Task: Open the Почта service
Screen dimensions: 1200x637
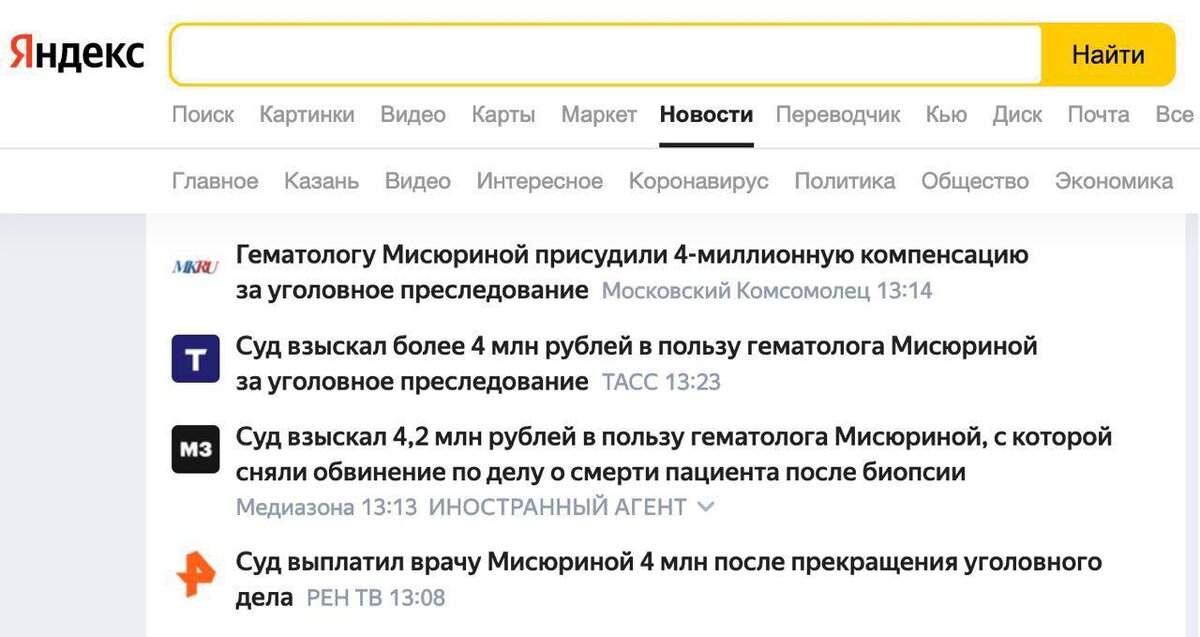Action: pos(1098,114)
